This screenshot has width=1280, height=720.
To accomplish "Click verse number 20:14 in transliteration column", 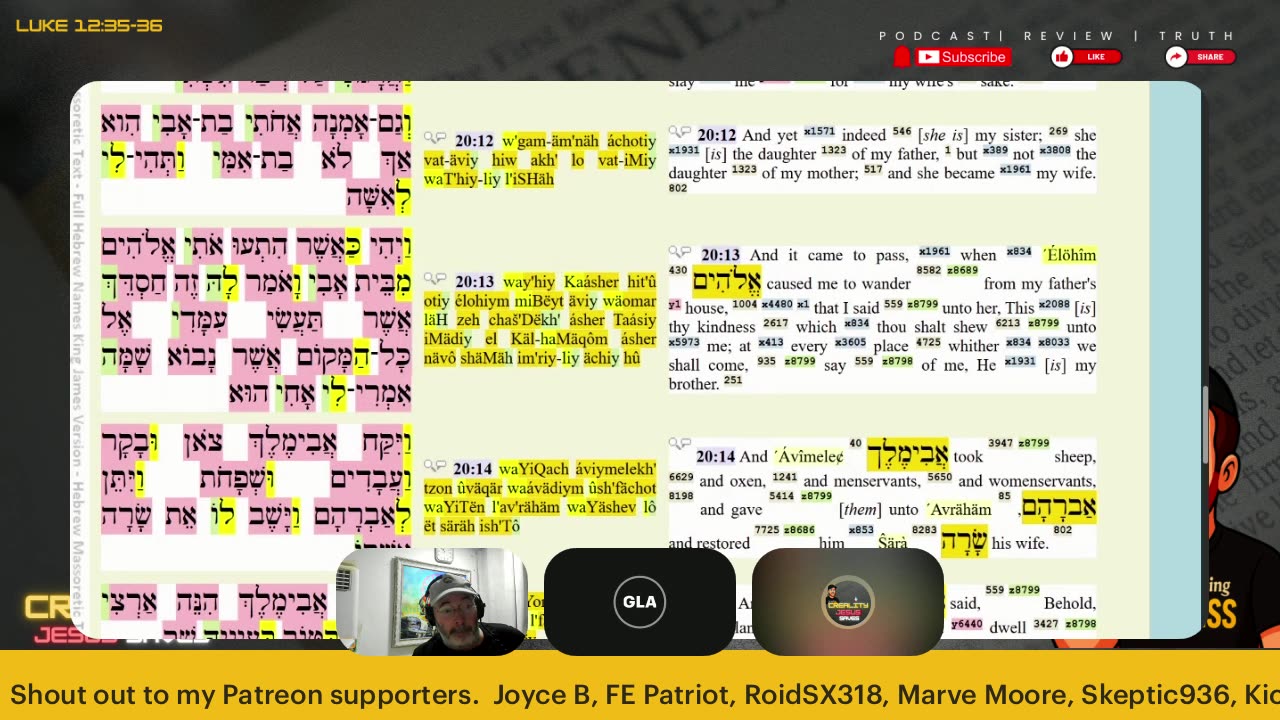I will coord(473,469).
